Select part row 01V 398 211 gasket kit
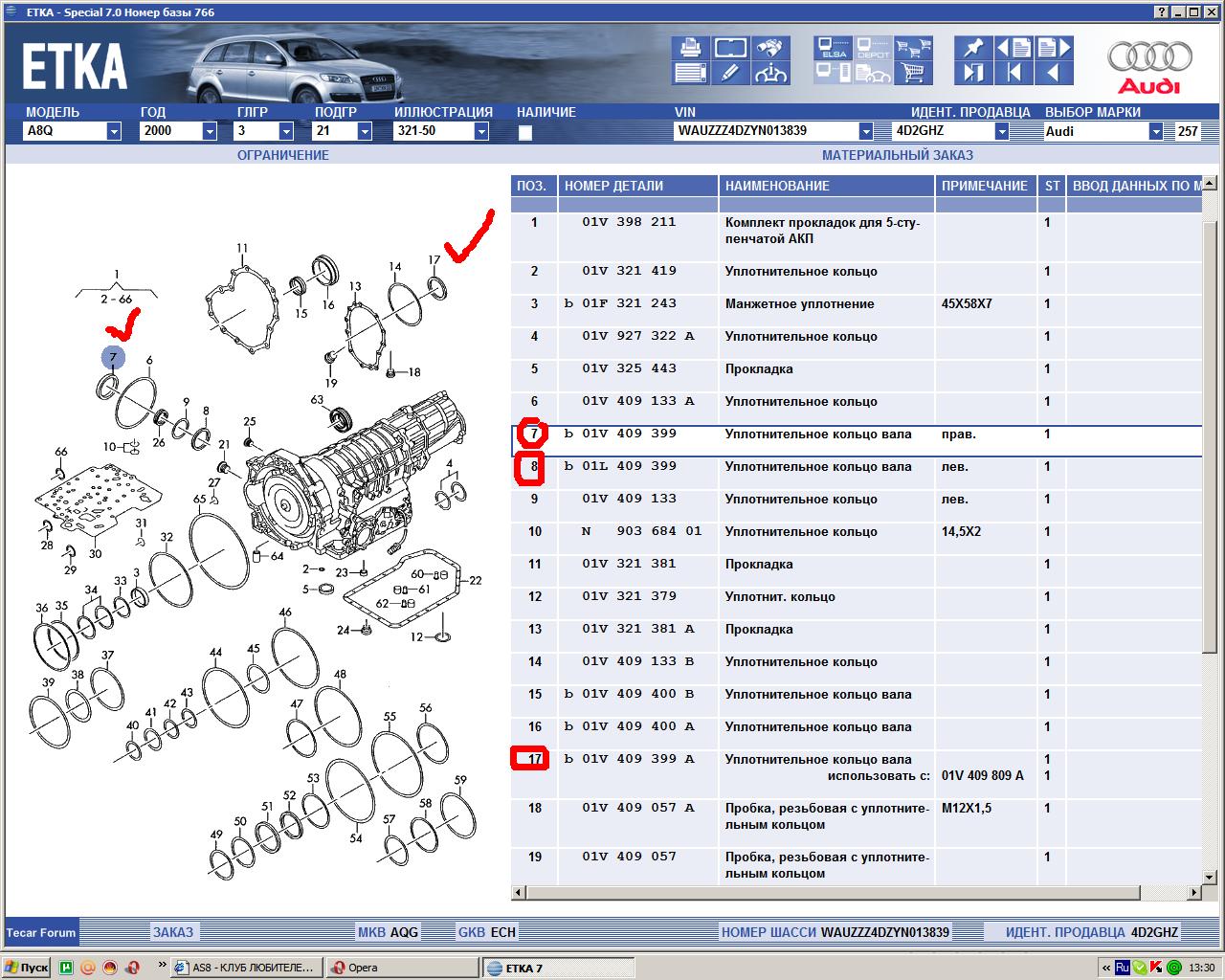Image resolution: width=1225 pixels, height=980 pixels. point(823,231)
